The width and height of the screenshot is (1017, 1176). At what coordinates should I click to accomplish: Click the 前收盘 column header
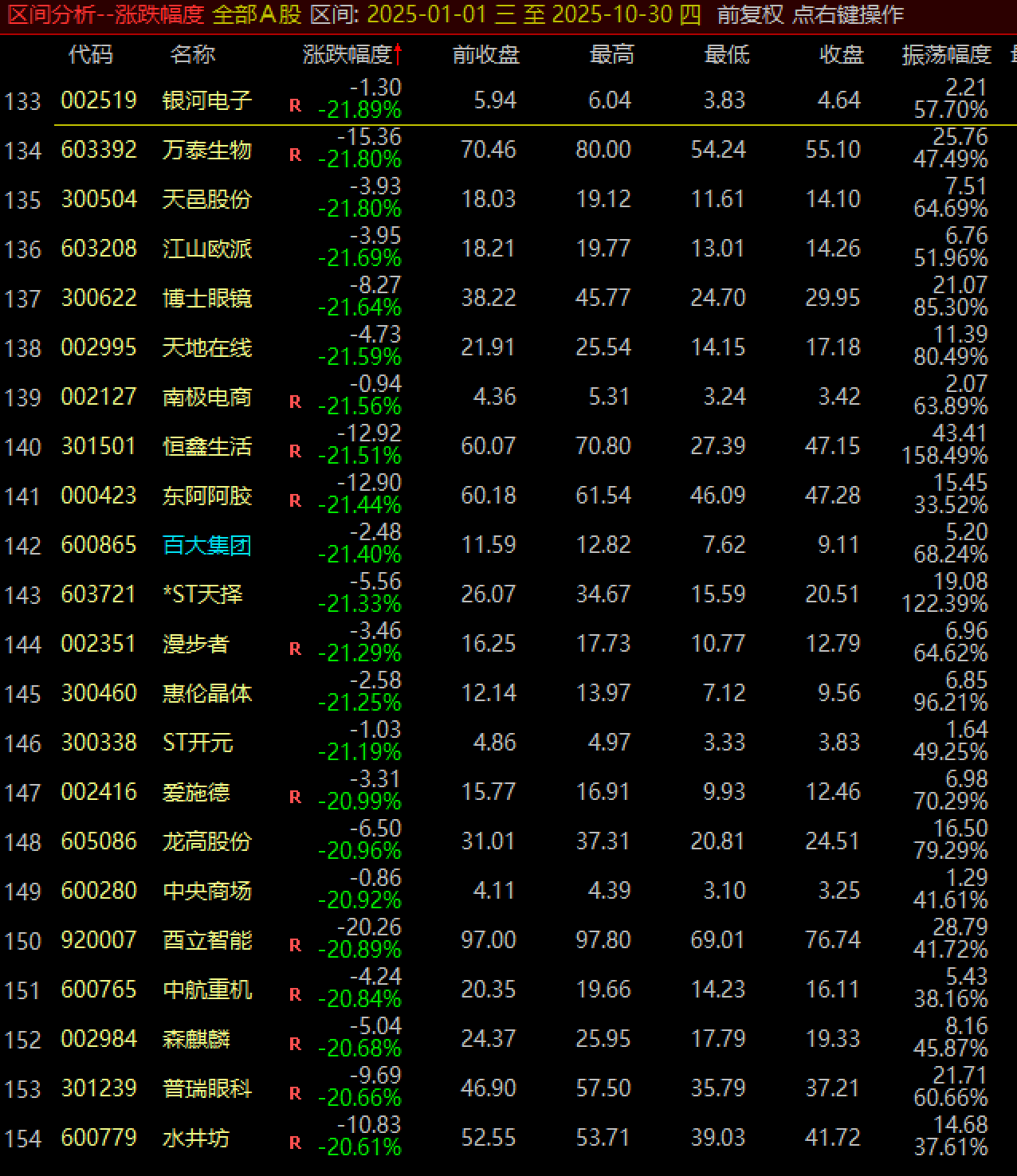tap(486, 54)
